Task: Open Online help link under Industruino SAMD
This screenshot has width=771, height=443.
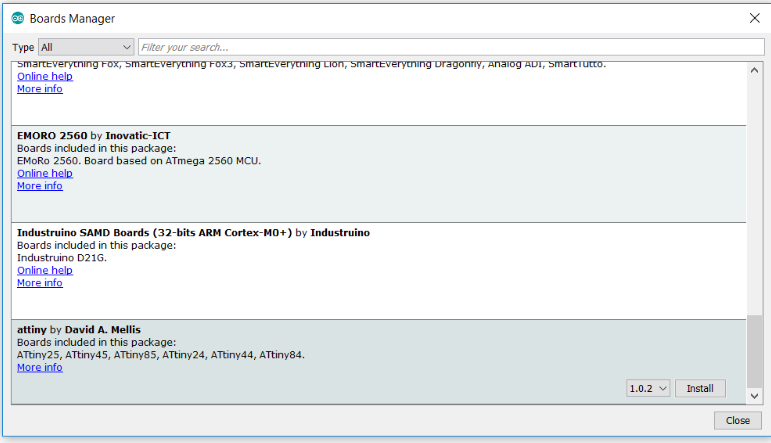Action: tap(45, 270)
